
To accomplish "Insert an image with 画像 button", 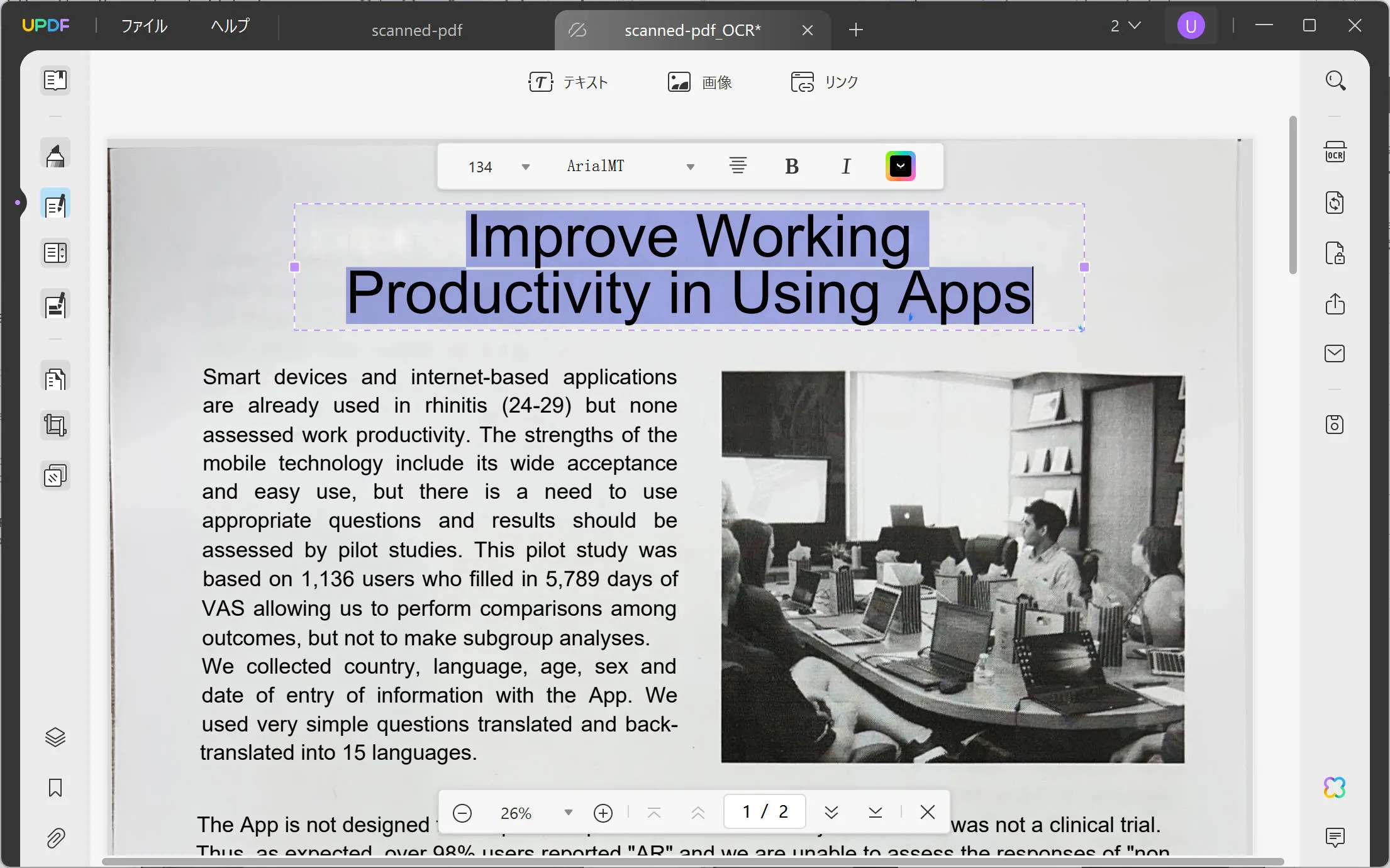I will click(699, 82).
